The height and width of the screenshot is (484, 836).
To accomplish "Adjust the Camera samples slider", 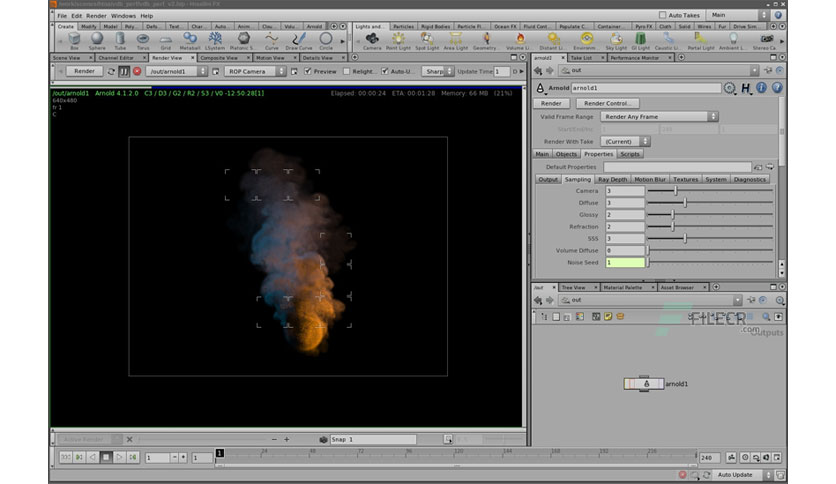I will click(x=710, y=191).
